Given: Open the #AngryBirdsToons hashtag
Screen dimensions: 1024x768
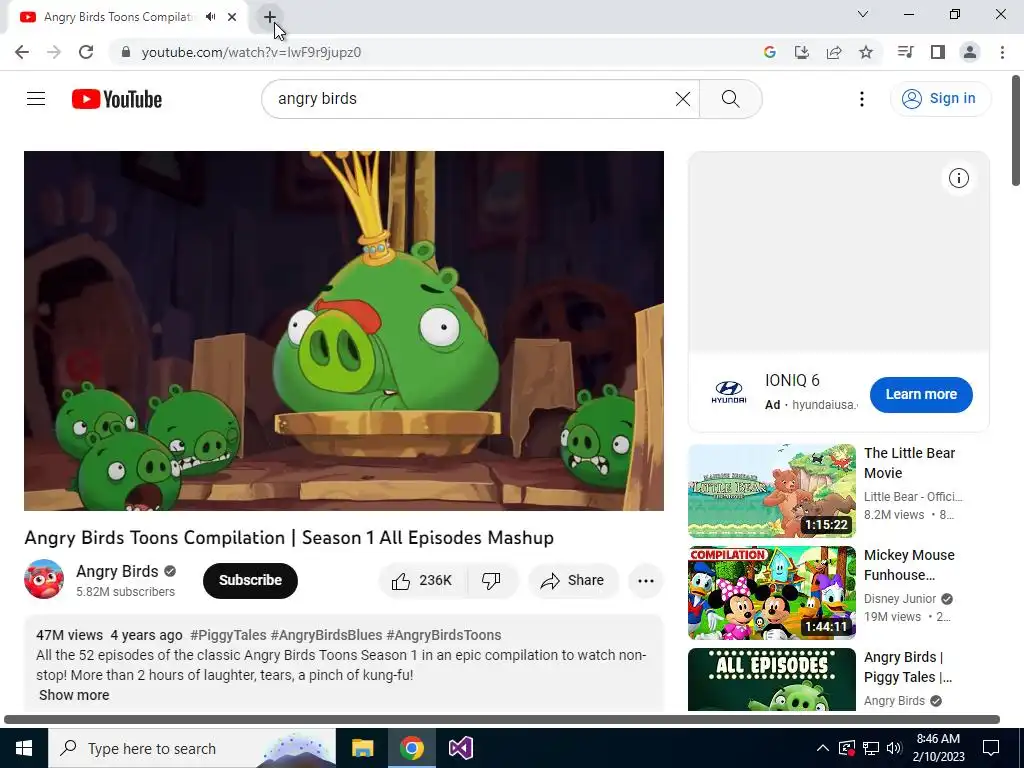Looking at the screenshot, I should [x=443, y=635].
